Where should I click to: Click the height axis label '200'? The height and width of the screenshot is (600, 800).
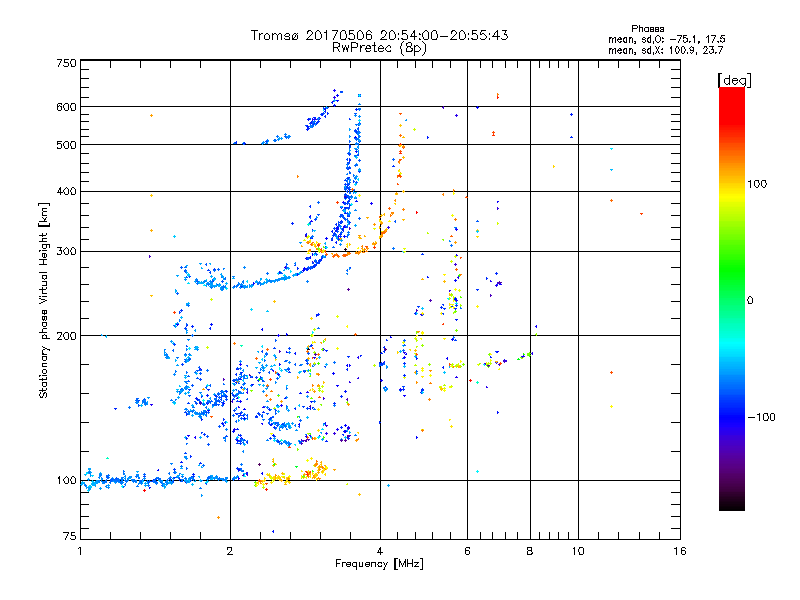(67, 336)
